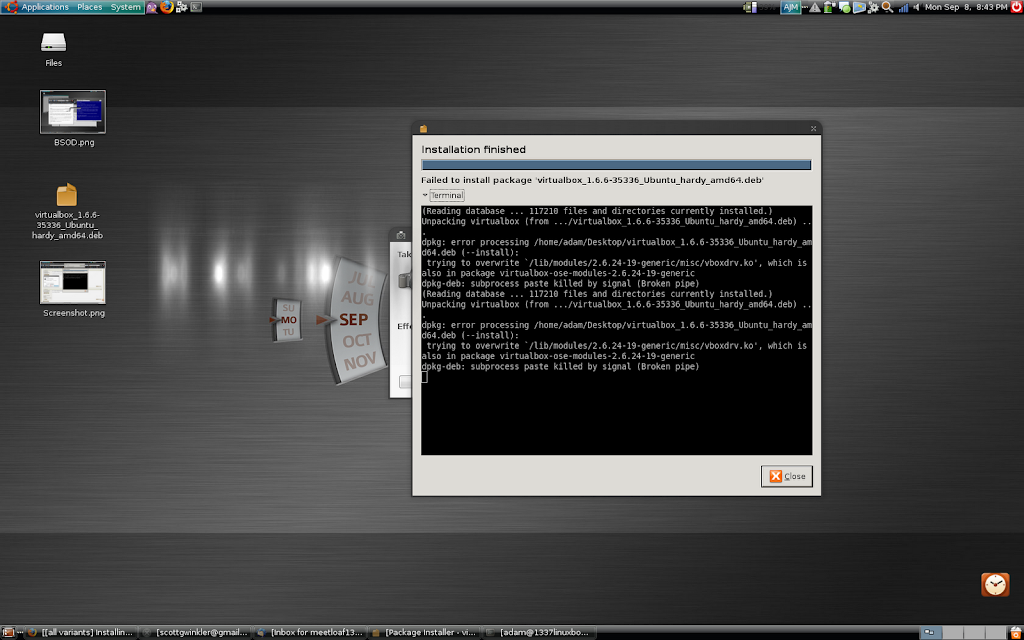
Task: Select the BSOD.png thumbnail on desktop
Action: [x=73, y=111]
